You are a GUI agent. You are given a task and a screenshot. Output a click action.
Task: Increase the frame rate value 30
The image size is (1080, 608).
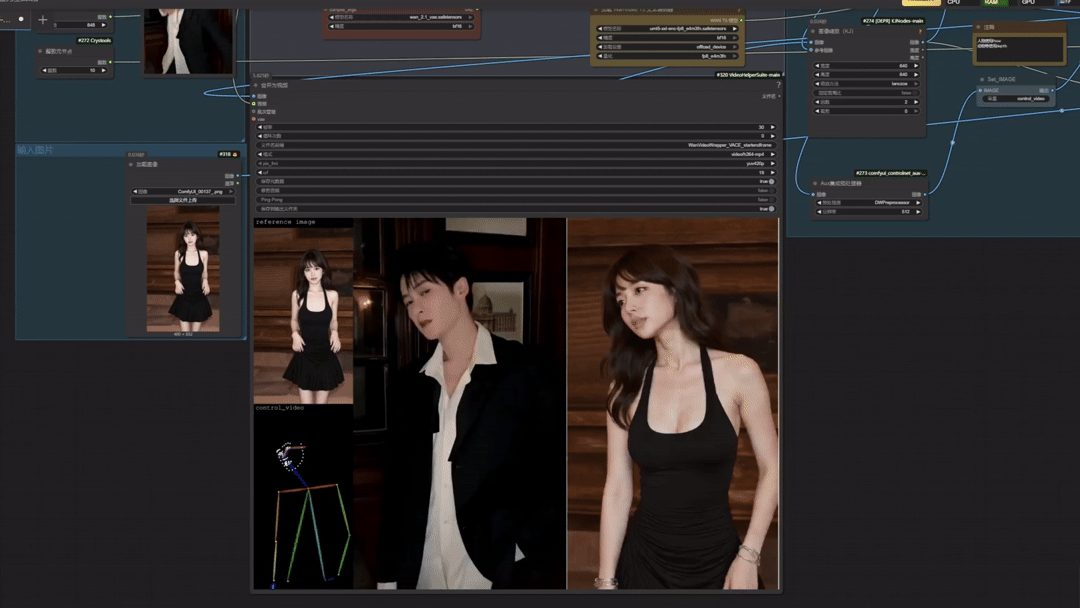[x=773, y=127]
